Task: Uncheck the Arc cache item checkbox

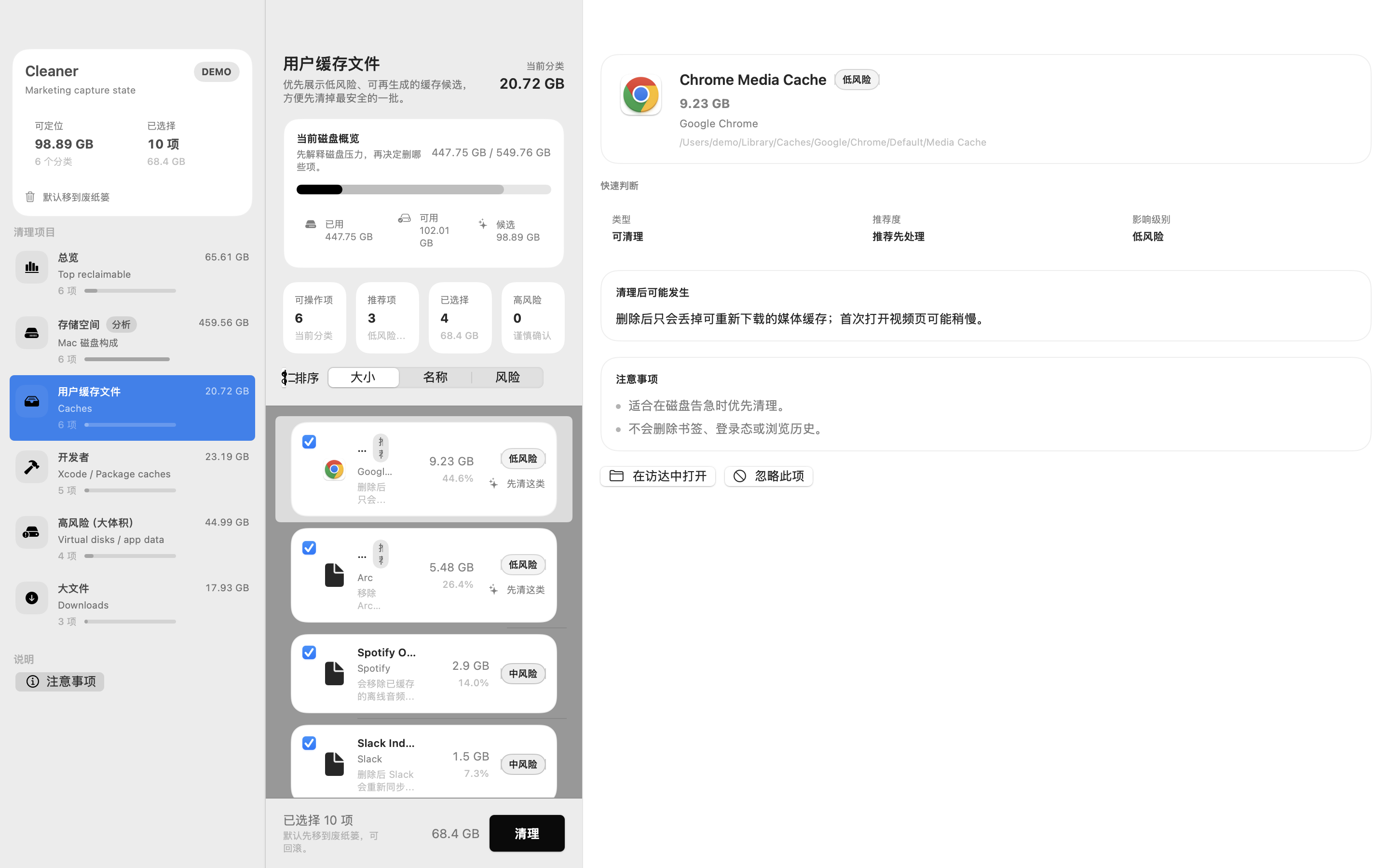Action: 309,548
